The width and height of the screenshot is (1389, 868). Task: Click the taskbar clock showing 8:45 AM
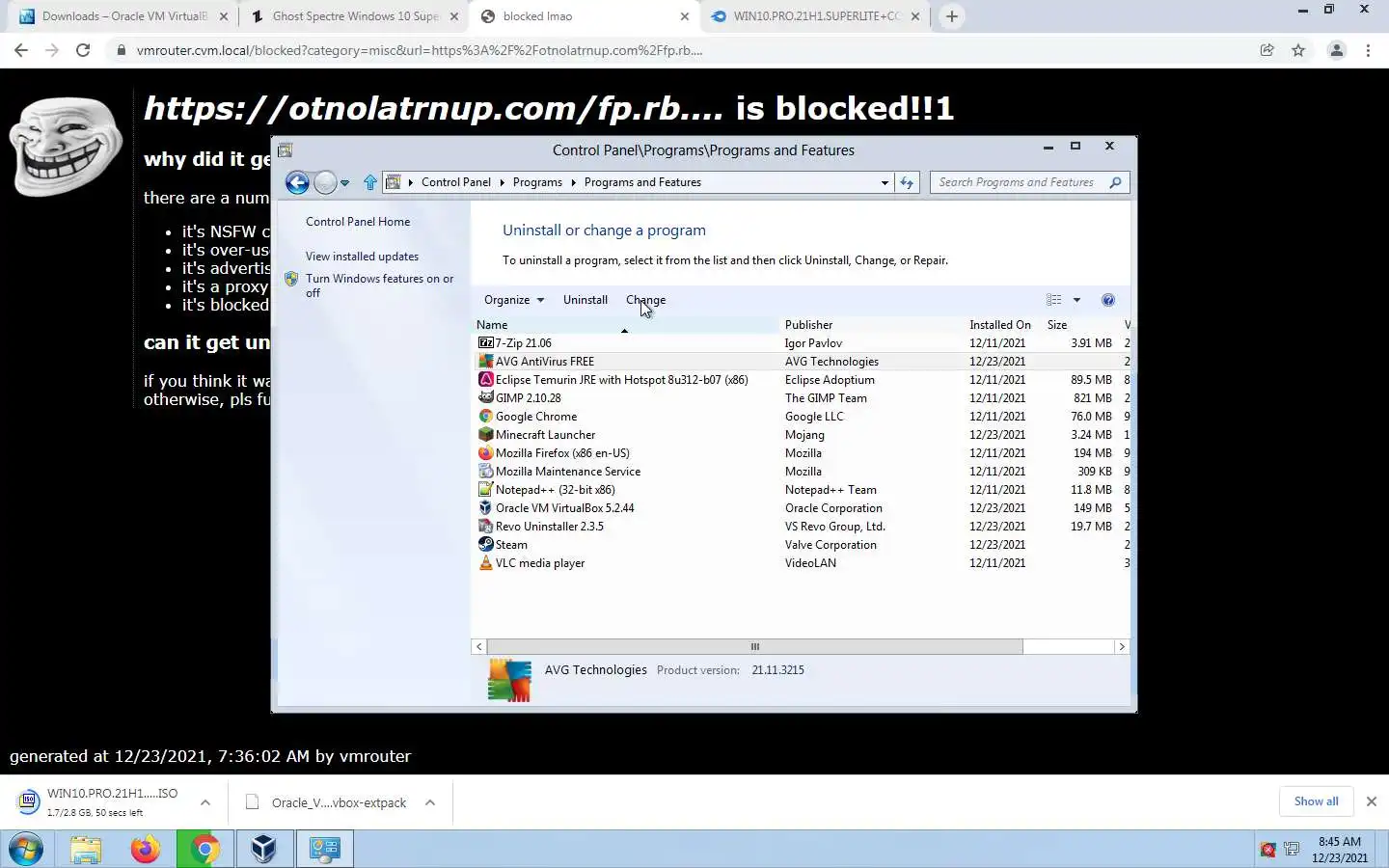1340,850
